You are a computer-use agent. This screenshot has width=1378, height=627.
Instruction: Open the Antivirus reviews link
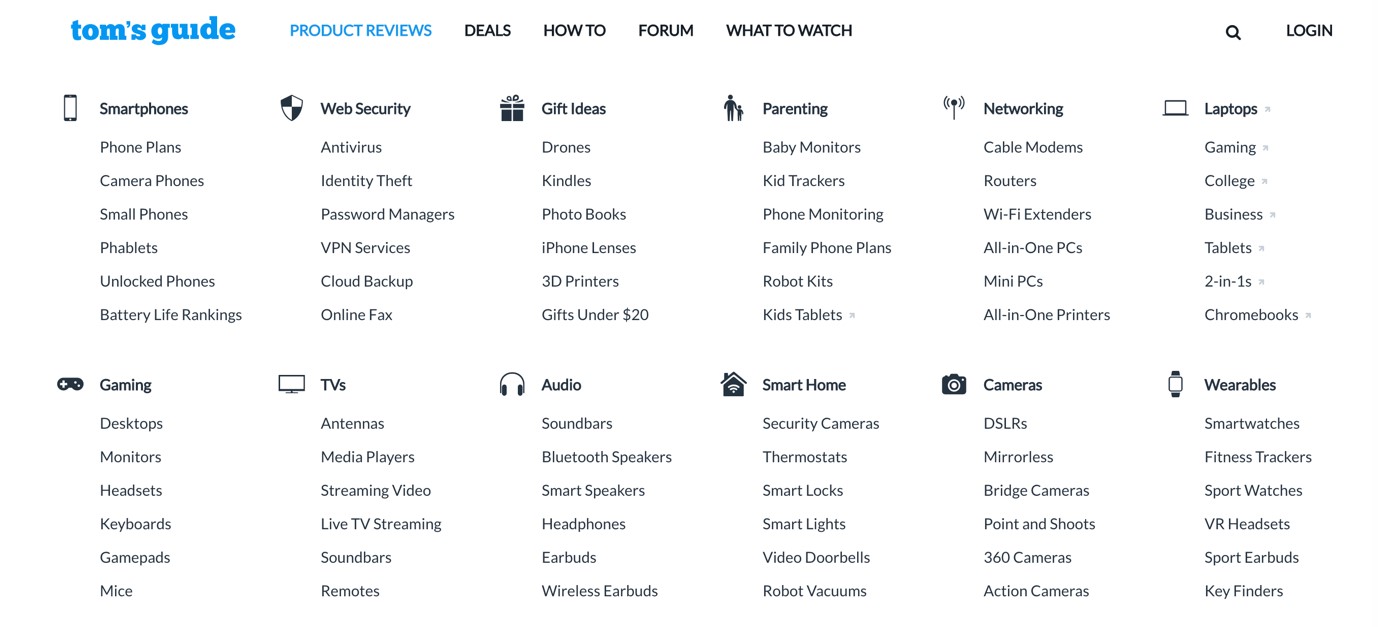(x=351, y=147)
